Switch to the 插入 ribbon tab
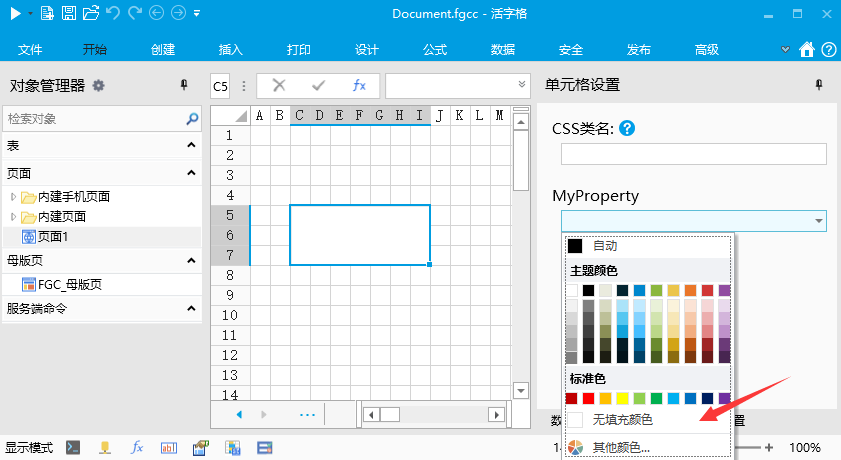Image resolution: width=841 pixels, height=460 pixels. 231,50
